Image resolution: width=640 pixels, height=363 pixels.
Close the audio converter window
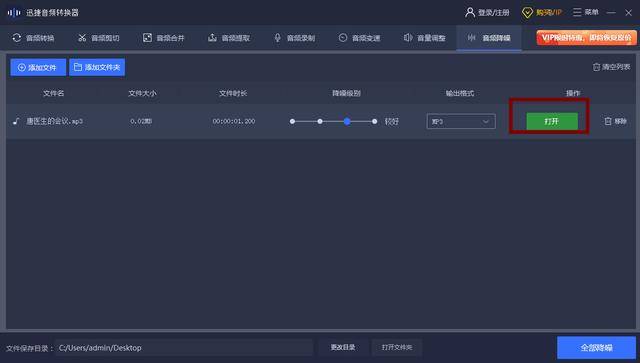pyautogui.click(x=629, y=13)
